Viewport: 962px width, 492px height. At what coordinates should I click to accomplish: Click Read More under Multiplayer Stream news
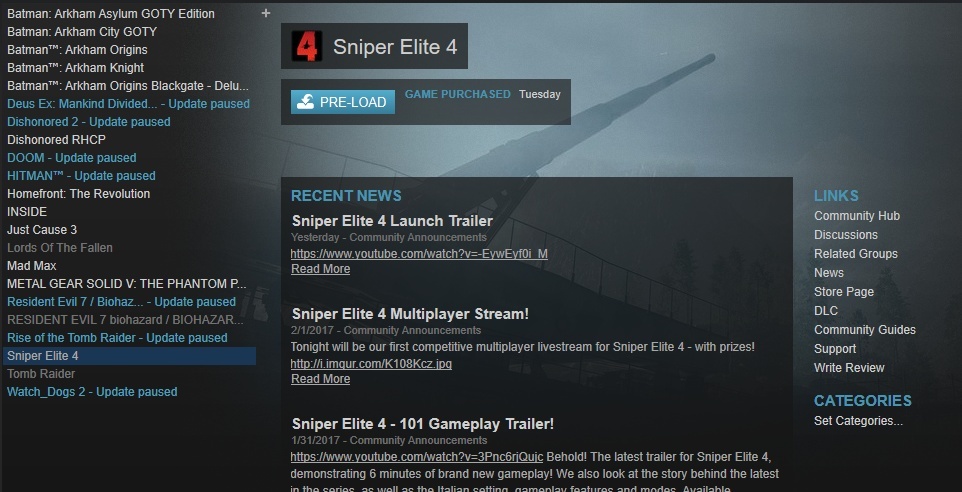coord(320,379)
